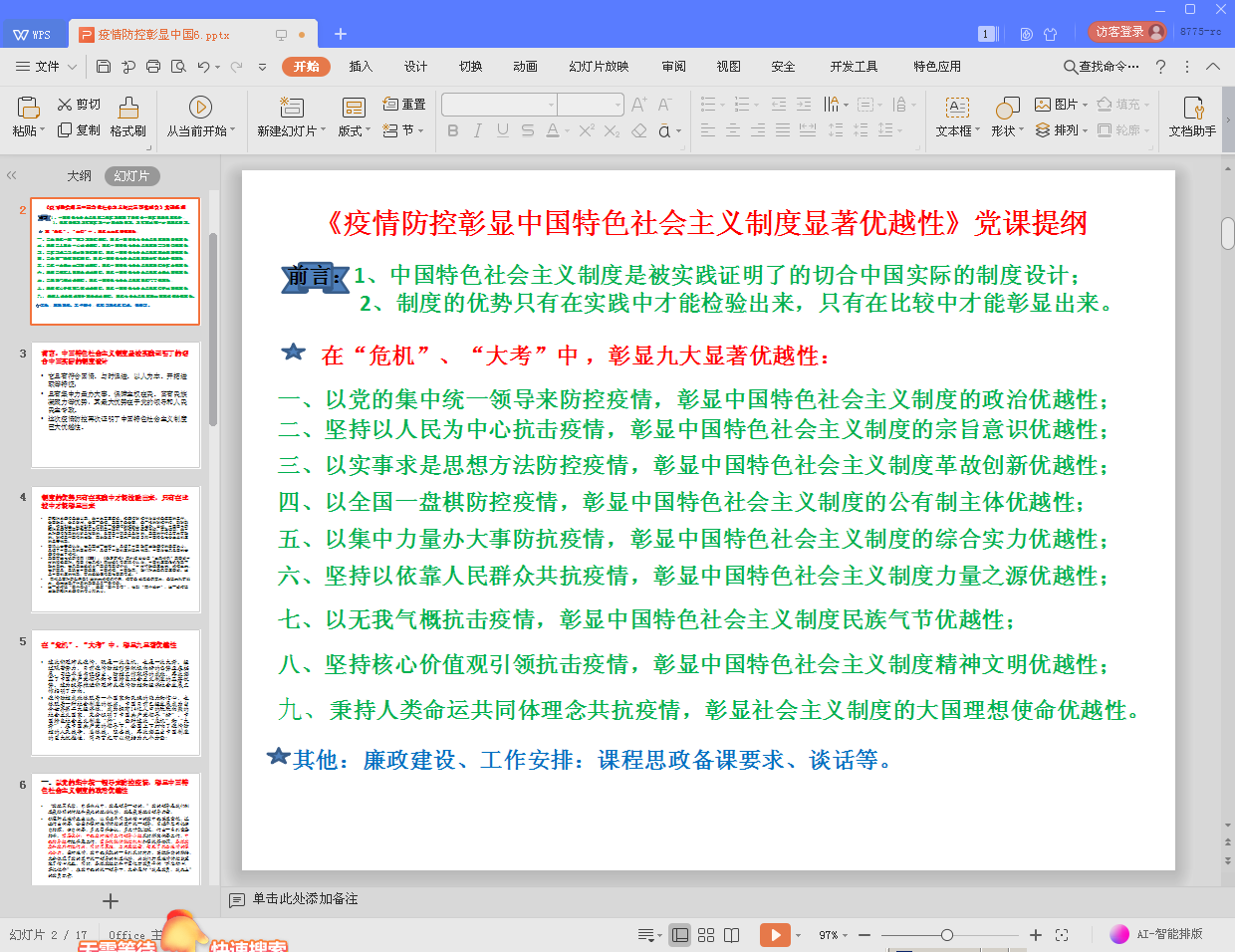Start slideshow with 从当前开始 icon
1235x952 pixels.
pos(200,108)
